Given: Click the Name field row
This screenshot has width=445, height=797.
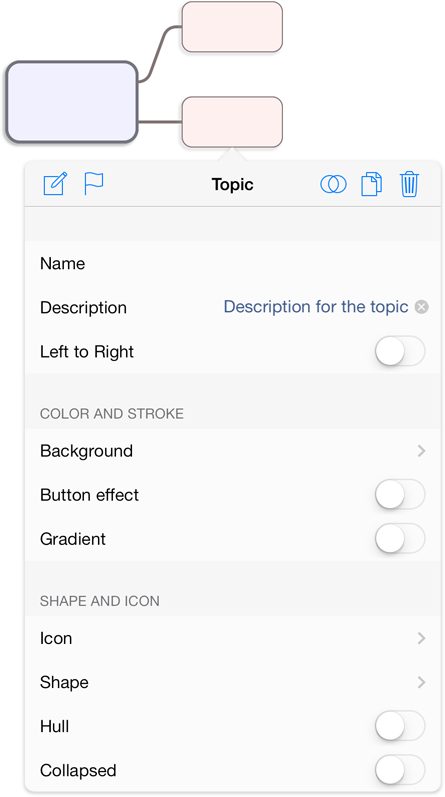Looking at the screenshot, I should 233,263.
